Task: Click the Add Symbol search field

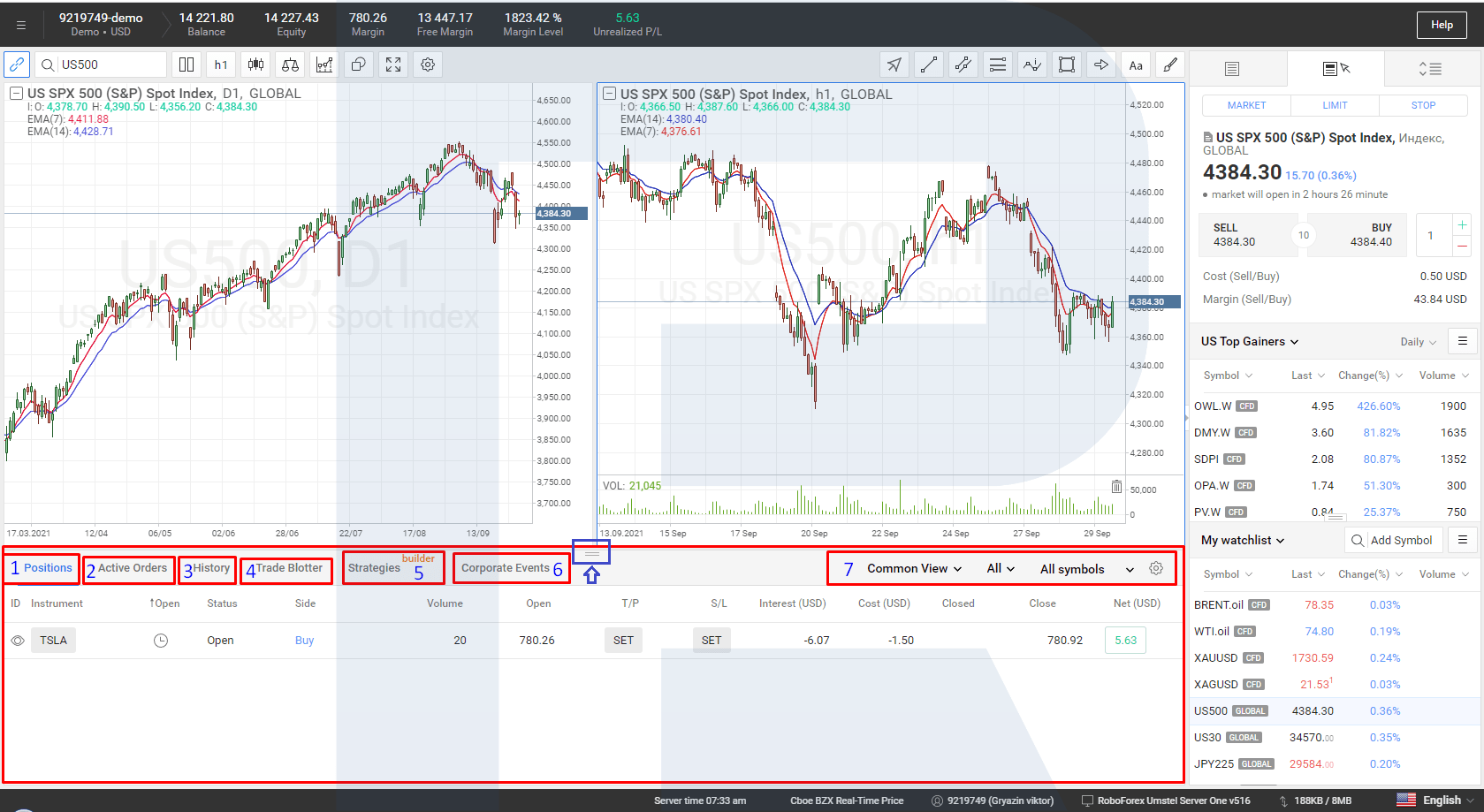Action: [x=1393, y=540]
